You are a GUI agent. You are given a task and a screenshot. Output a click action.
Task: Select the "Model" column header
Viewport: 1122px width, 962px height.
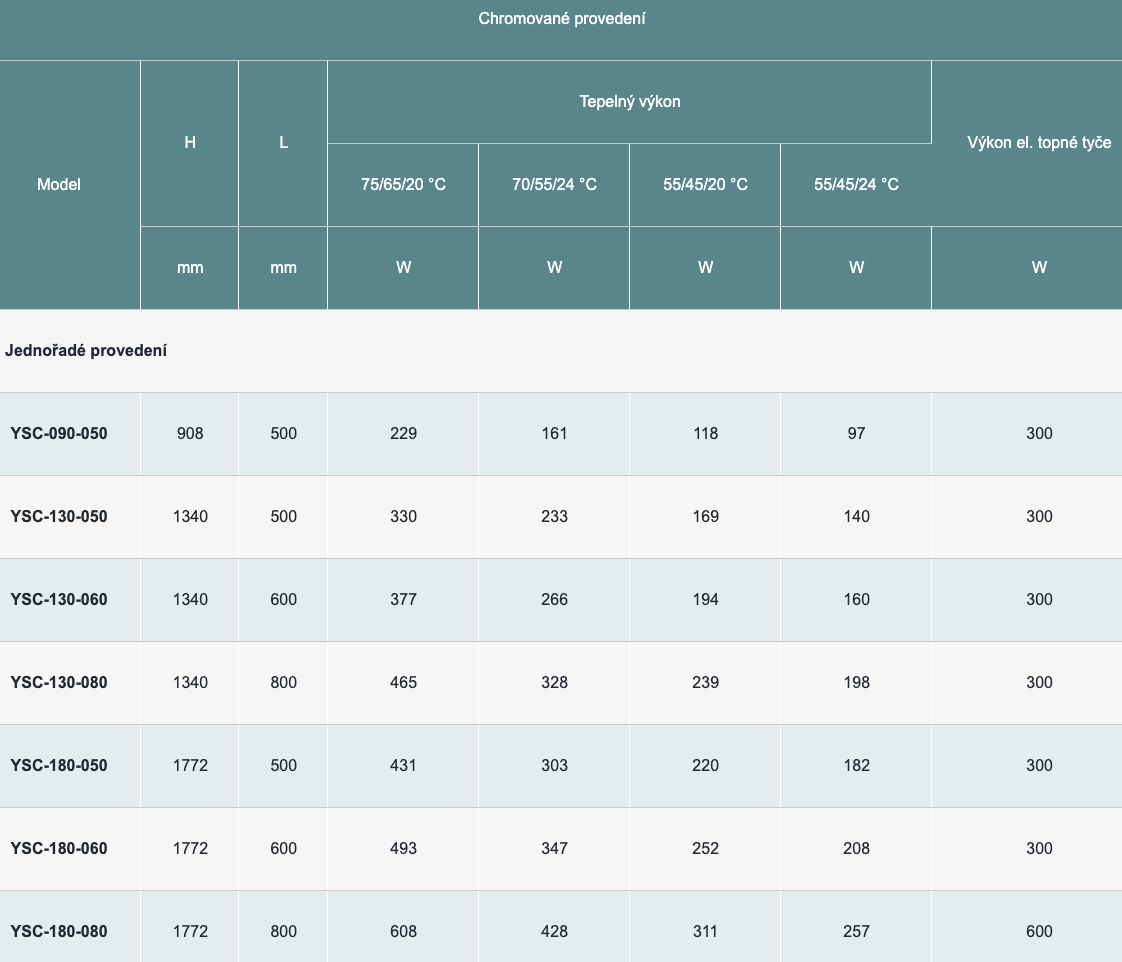[59, 184]
